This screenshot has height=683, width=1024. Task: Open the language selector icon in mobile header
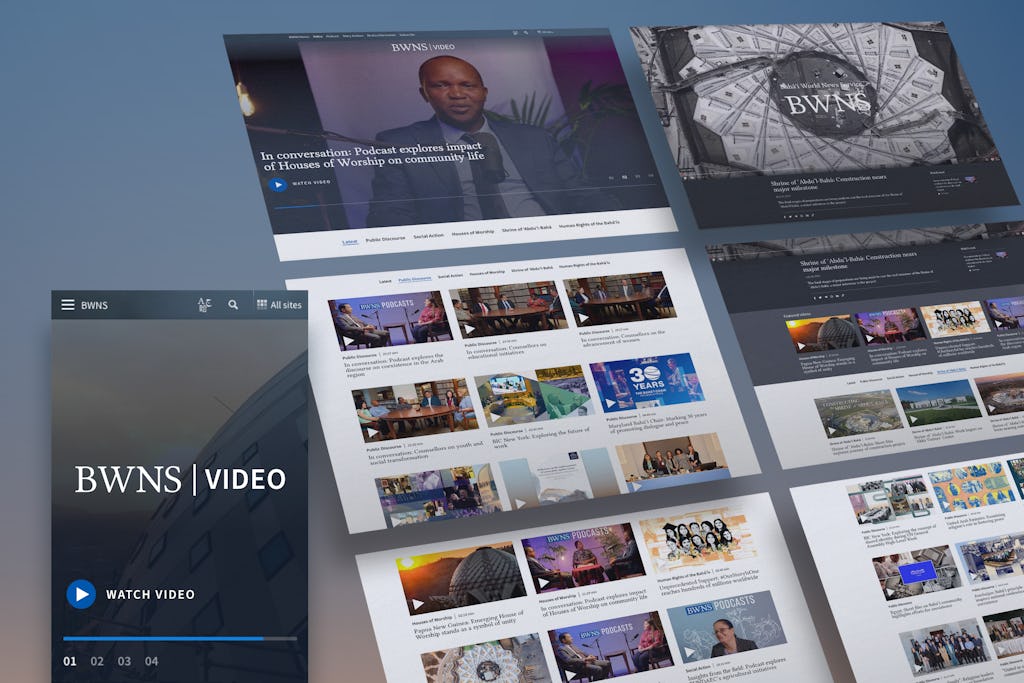click(203, 305)
